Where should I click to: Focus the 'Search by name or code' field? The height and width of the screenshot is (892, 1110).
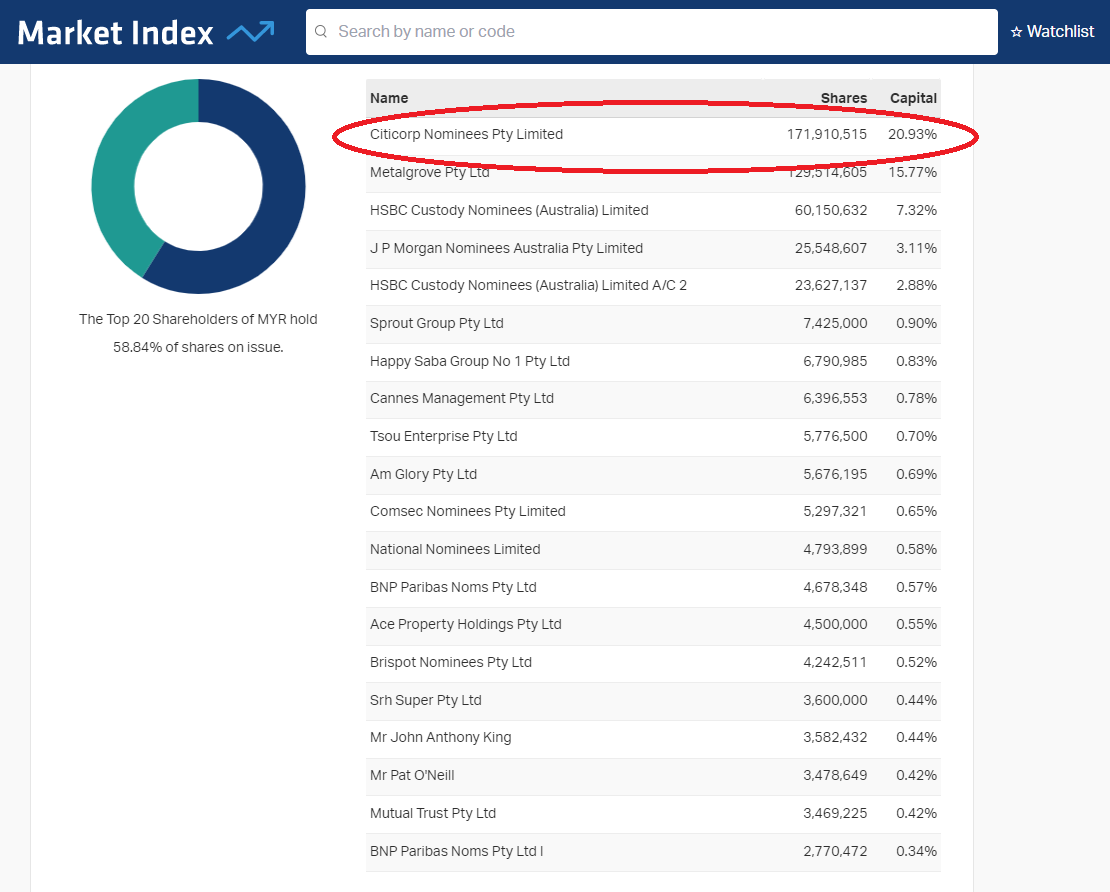point(660,32)
